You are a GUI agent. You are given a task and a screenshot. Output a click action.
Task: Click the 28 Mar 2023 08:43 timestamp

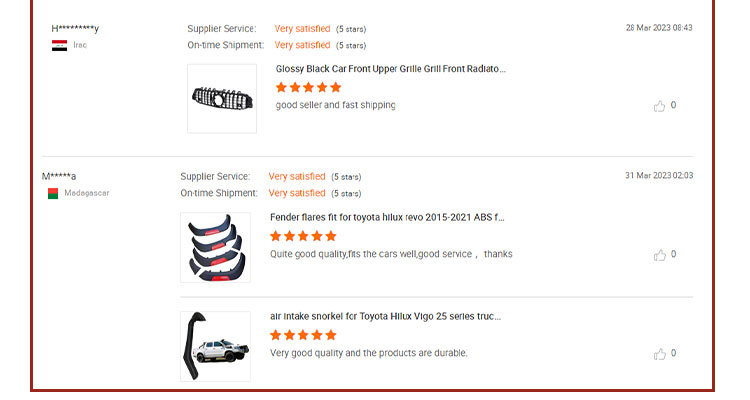[x=659, y=28]
